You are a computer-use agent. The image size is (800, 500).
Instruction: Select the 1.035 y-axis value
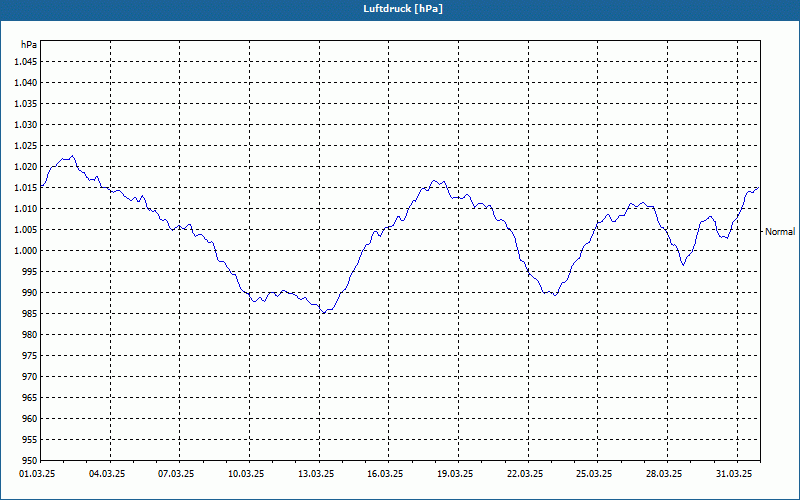(26, 104)
